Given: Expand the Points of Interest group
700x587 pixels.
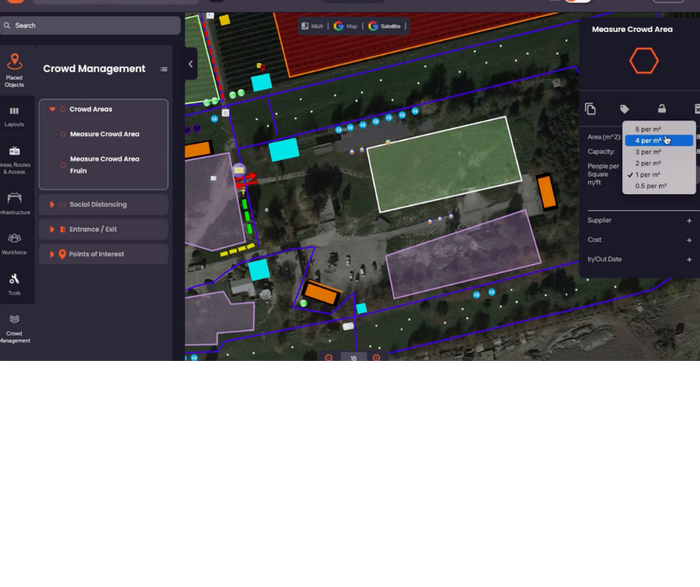Looking at the screenshot, I should point(97,254).
